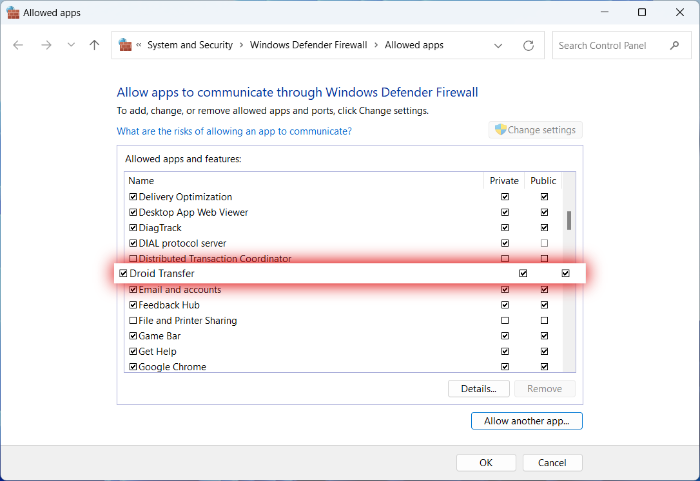Viewport: 700px width, 481px height.
Task: Click the firewall icon in address bar
Action: pos(126,45)
